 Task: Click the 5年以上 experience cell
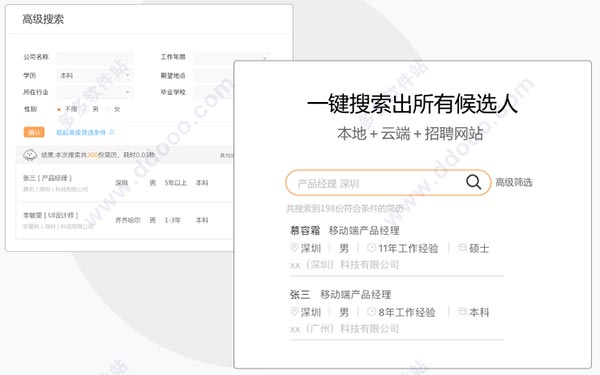pos(176,183)
